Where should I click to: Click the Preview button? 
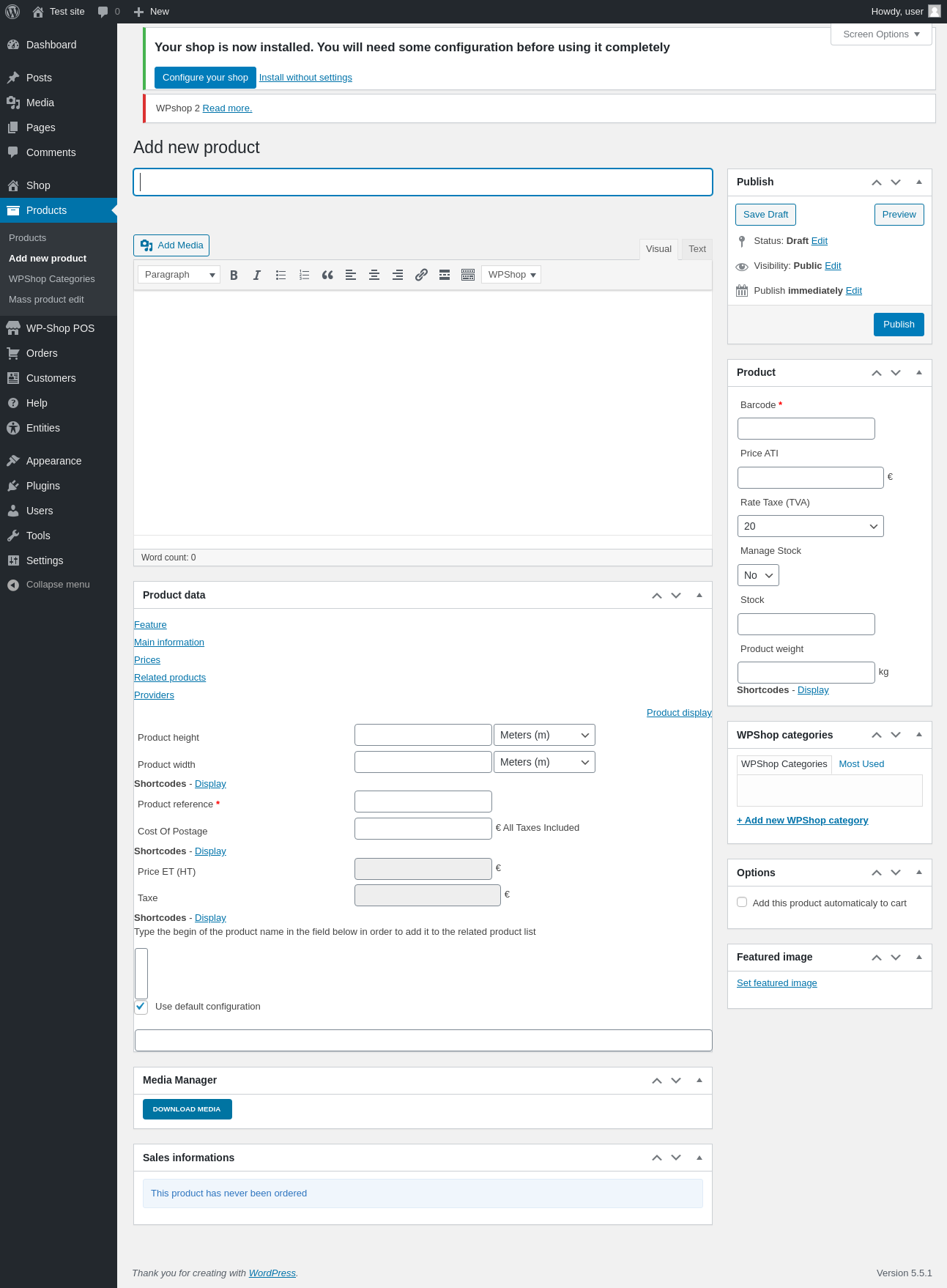899,215
